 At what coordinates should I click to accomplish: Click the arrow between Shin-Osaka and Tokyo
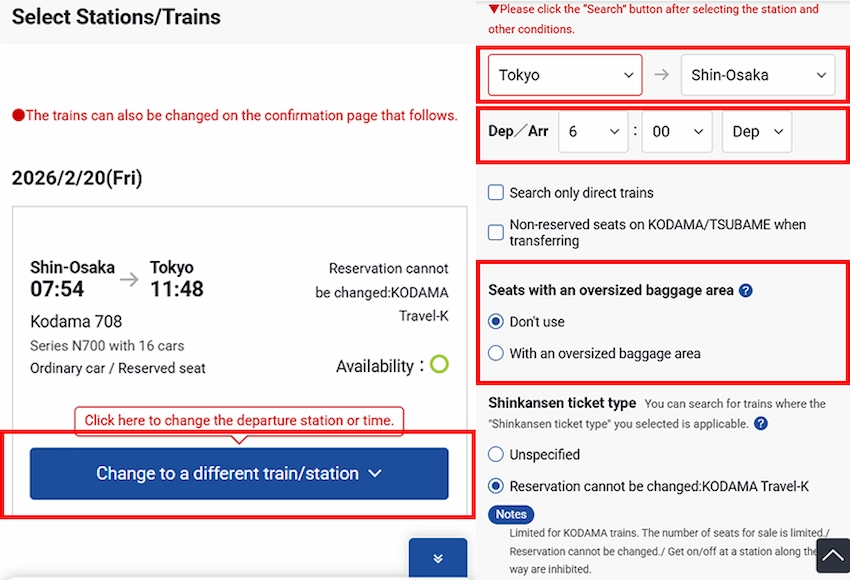pos(130,279)
